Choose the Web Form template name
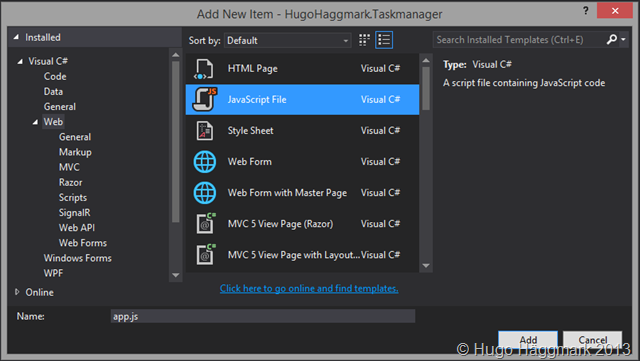 [249, 162]
